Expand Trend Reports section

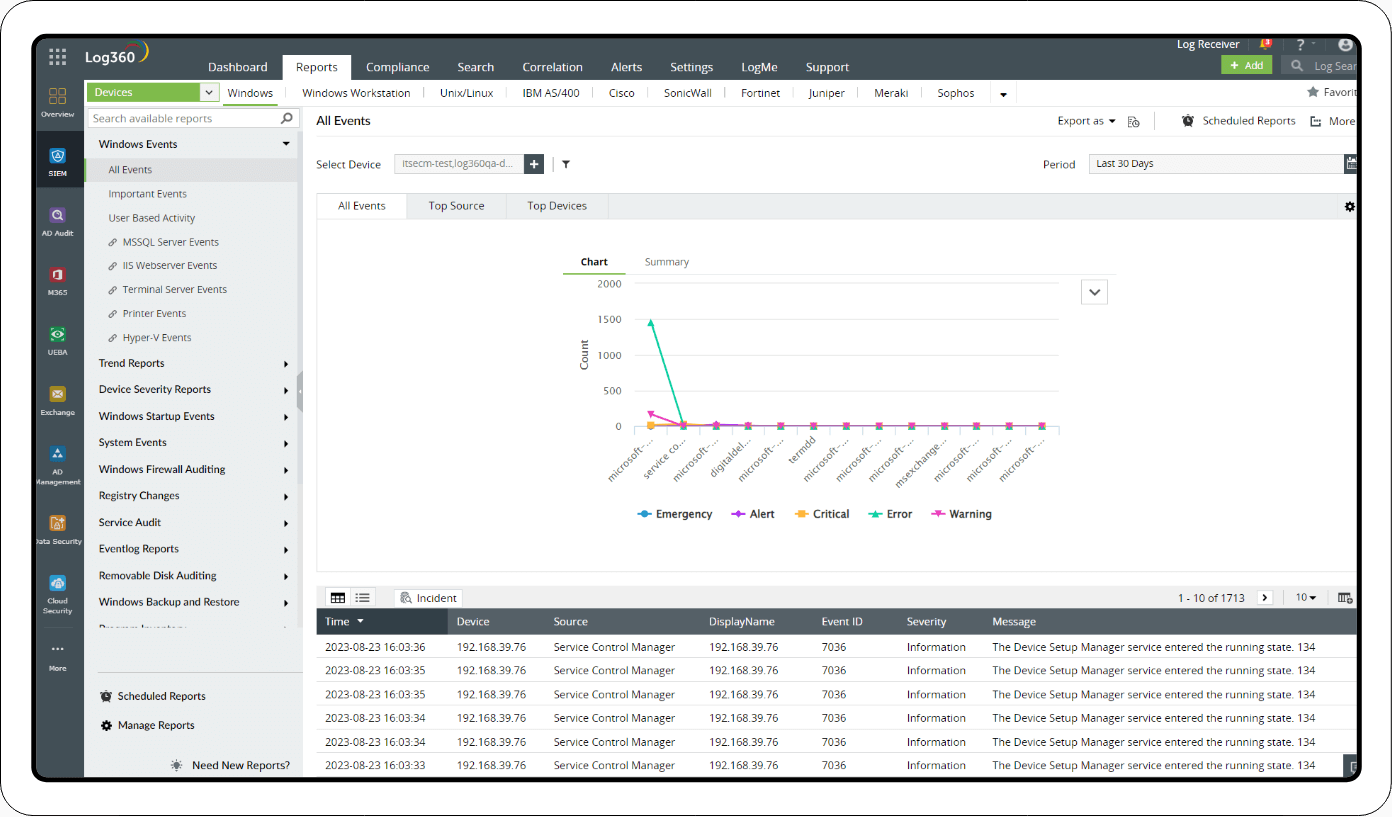[286, 364]
